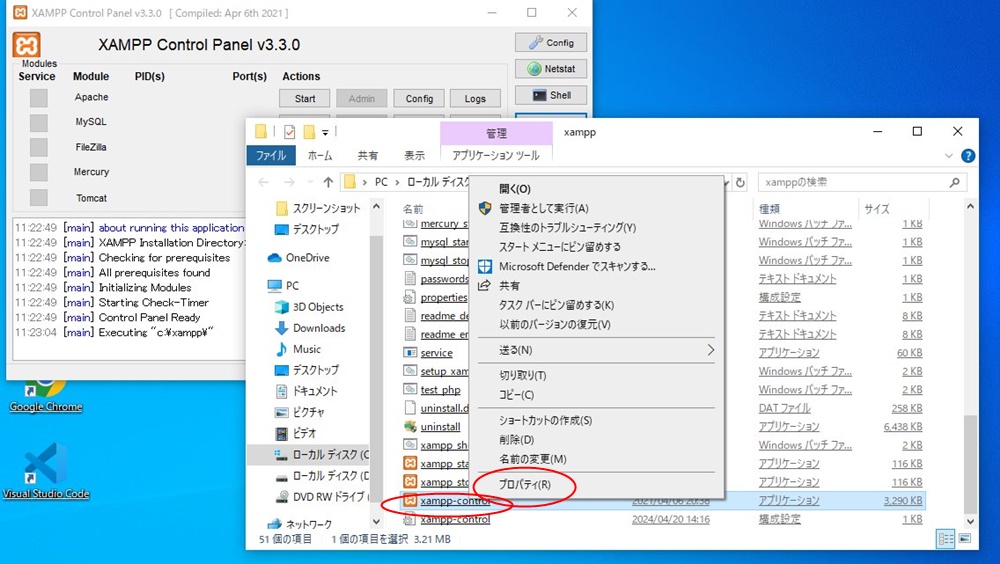Screen dimensions: 1000x564
Task: Choose Microsoft Defender でスキャンする
Action: click(596, 266)
